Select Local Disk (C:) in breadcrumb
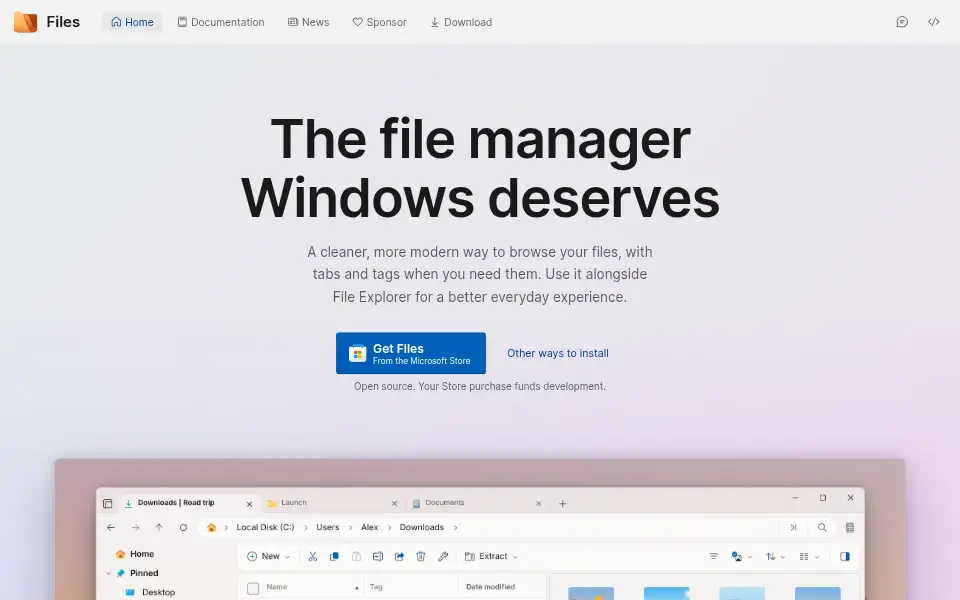 (265, 527)
